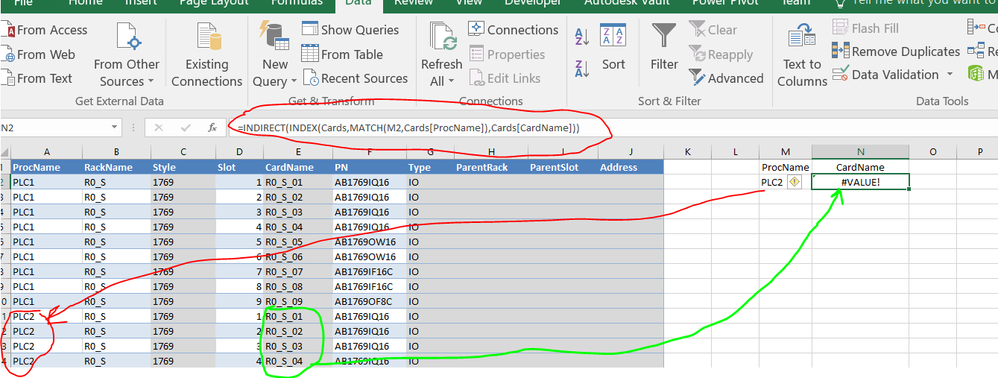Select the RackName header cell

[116, 167]
